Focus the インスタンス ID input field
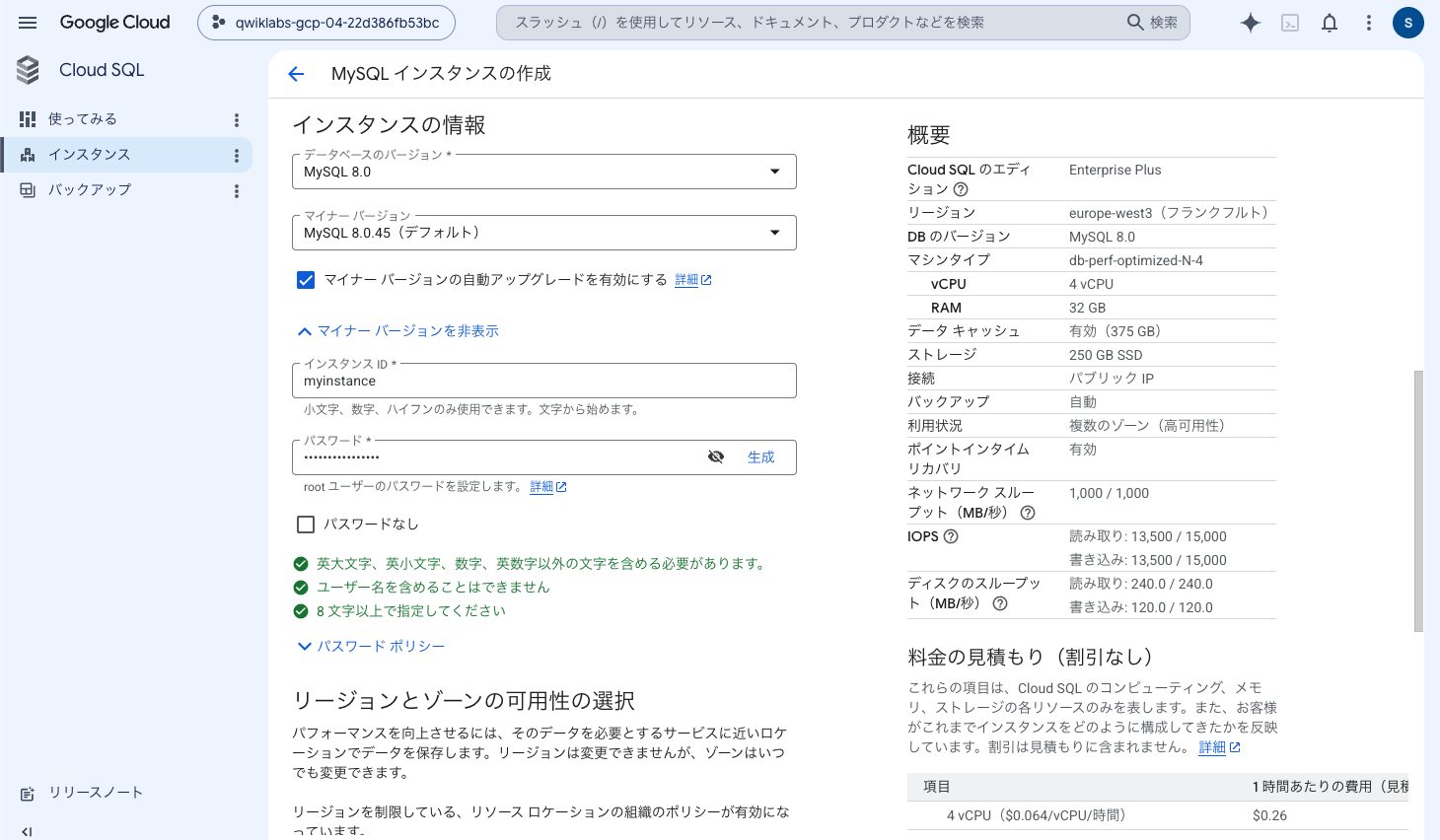1440x840 pixels. pos(544,381)
